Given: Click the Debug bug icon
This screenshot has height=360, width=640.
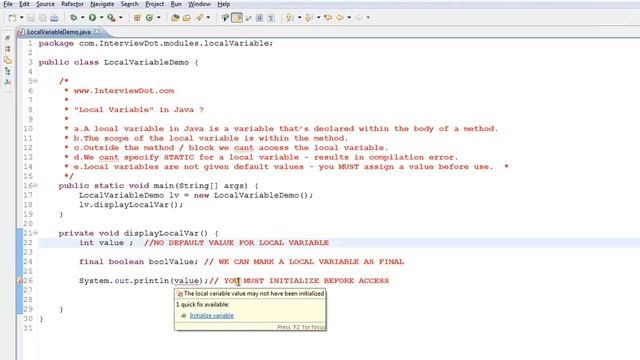Looking at the screenshot, I should point(73,18).
